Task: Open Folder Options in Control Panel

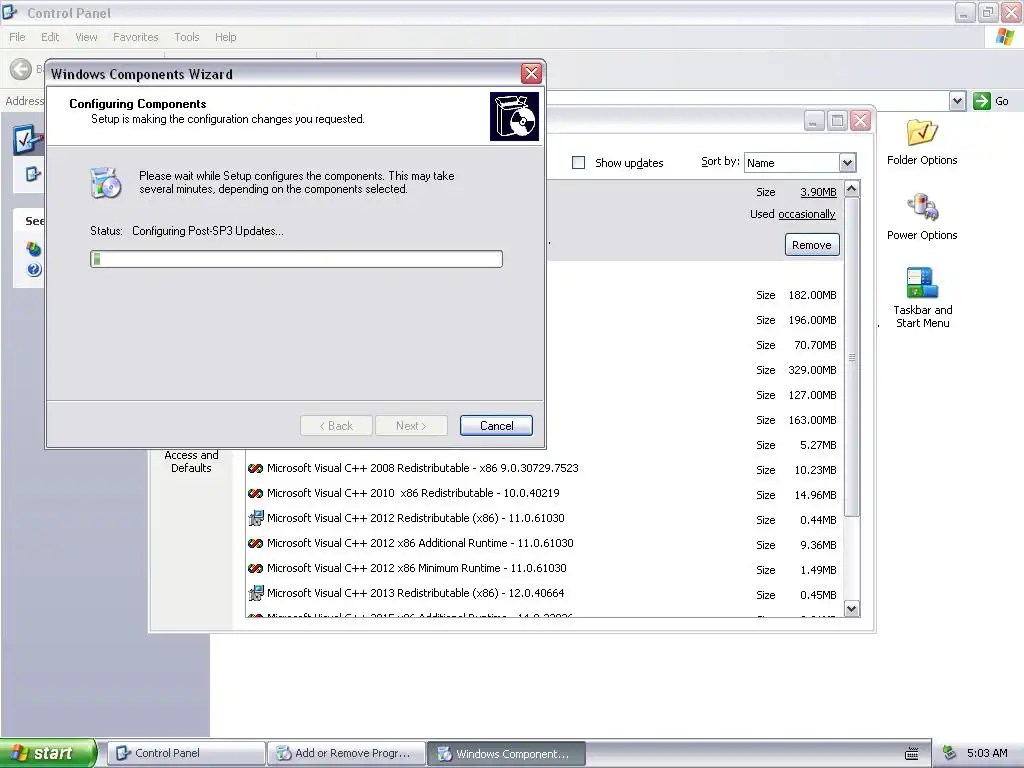Action: coord(921,142)
